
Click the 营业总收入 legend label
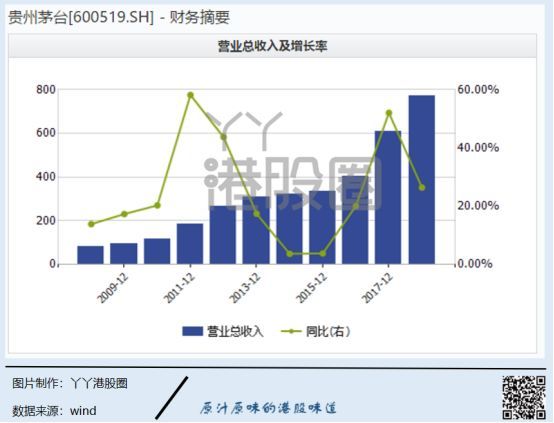pos(235,331)
